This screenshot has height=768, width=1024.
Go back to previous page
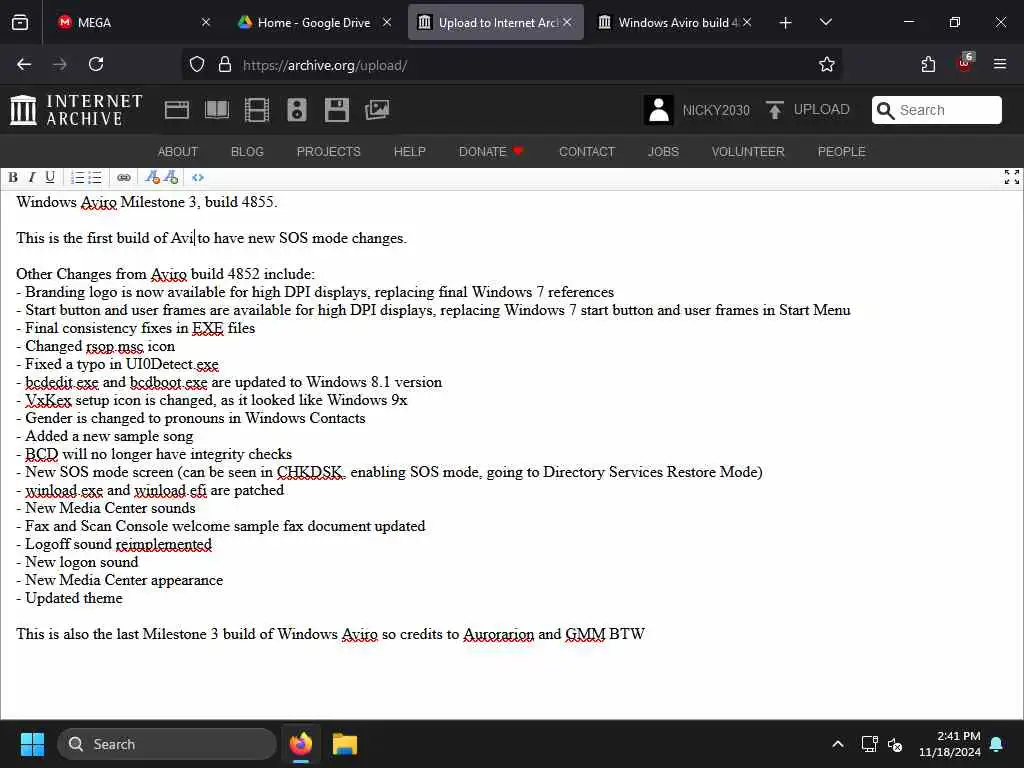[24, 64]
